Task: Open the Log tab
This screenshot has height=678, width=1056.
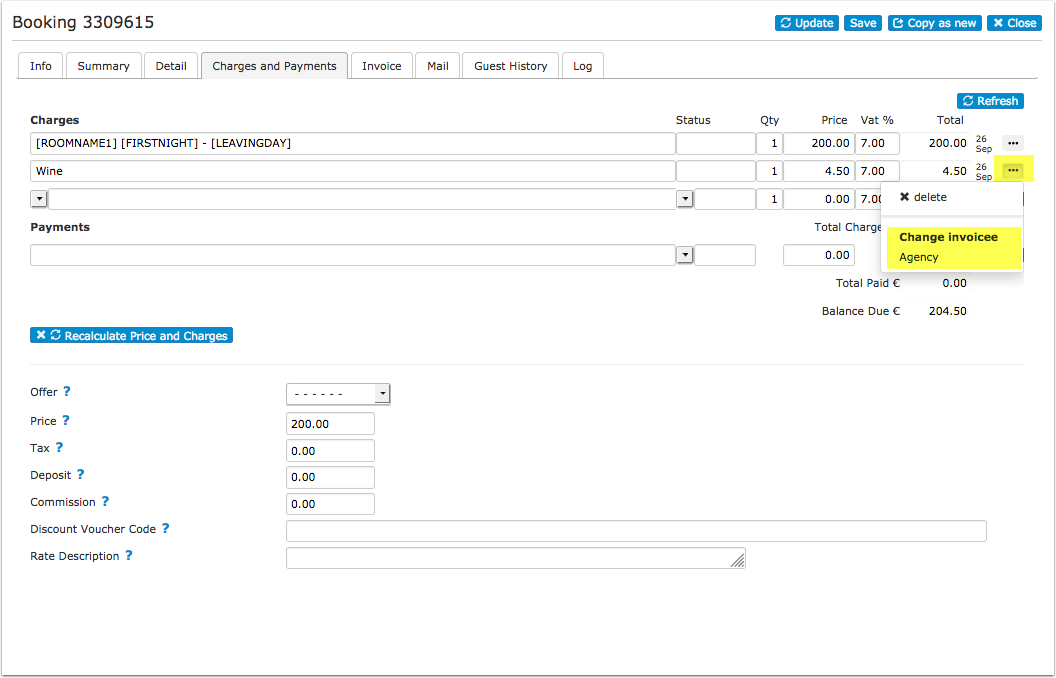Action: point(583,66)
